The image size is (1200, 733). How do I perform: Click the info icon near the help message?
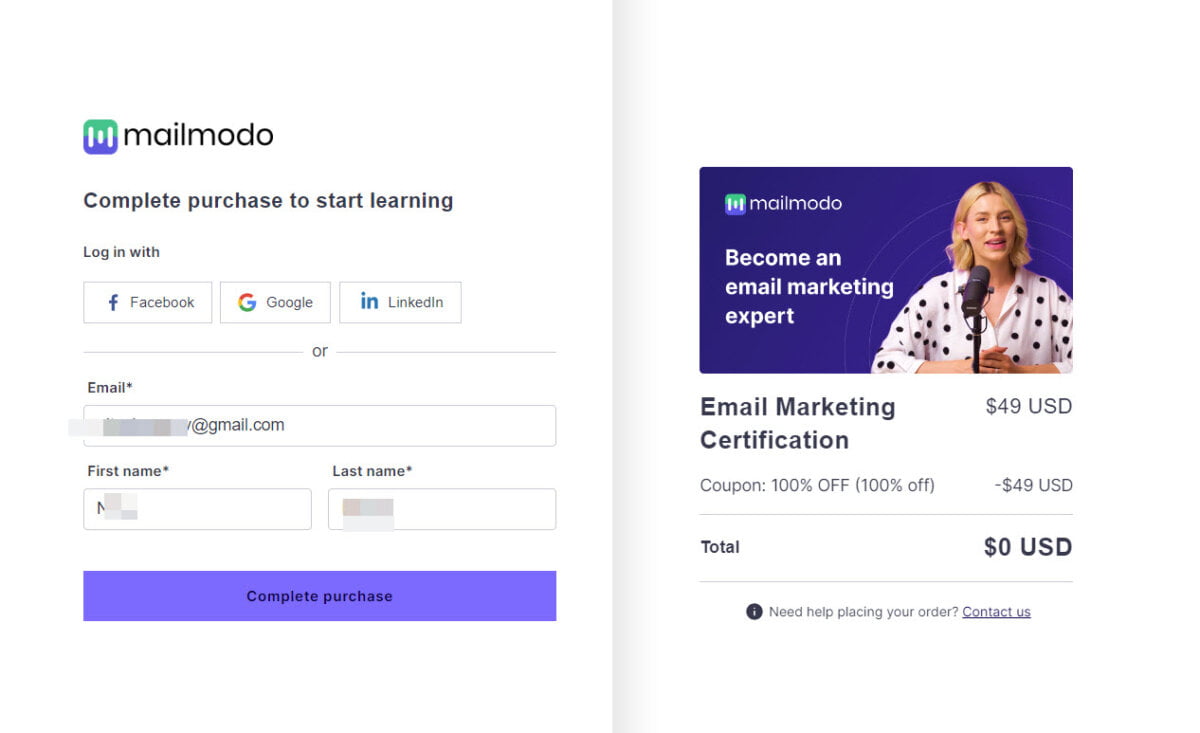[x=754, y=611]
